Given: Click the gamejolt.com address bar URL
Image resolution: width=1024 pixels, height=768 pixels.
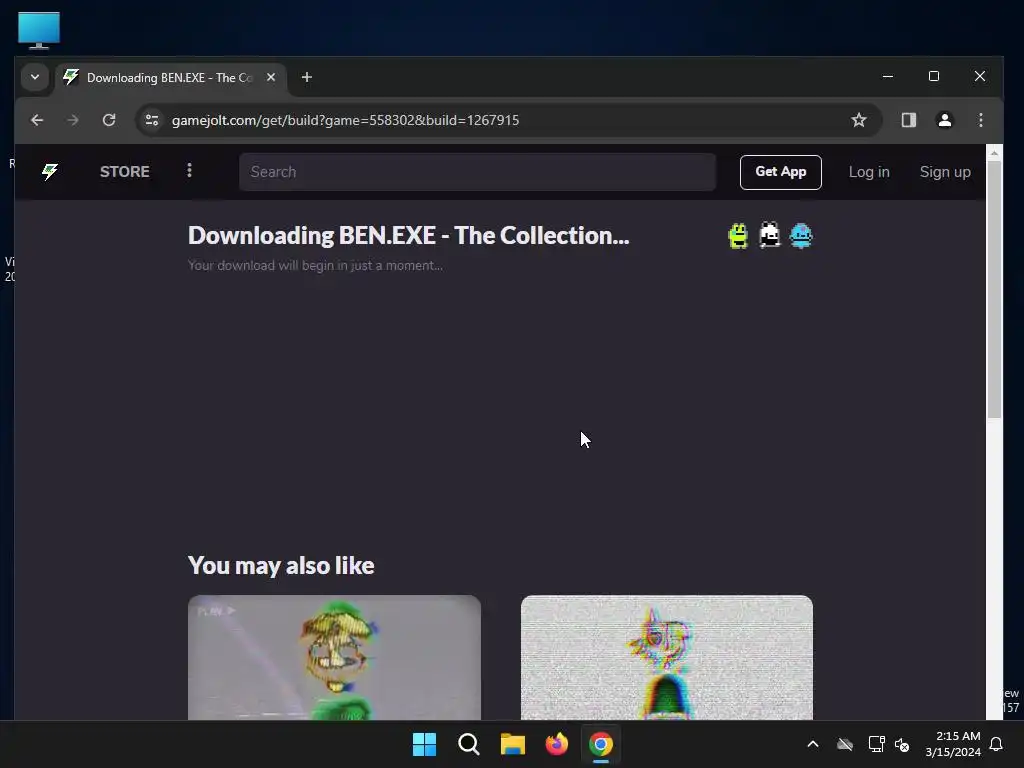Looking at the screenshot, I should point(345,120).
